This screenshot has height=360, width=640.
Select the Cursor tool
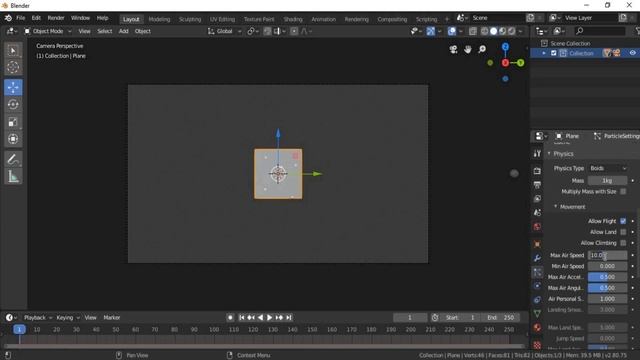13,67
